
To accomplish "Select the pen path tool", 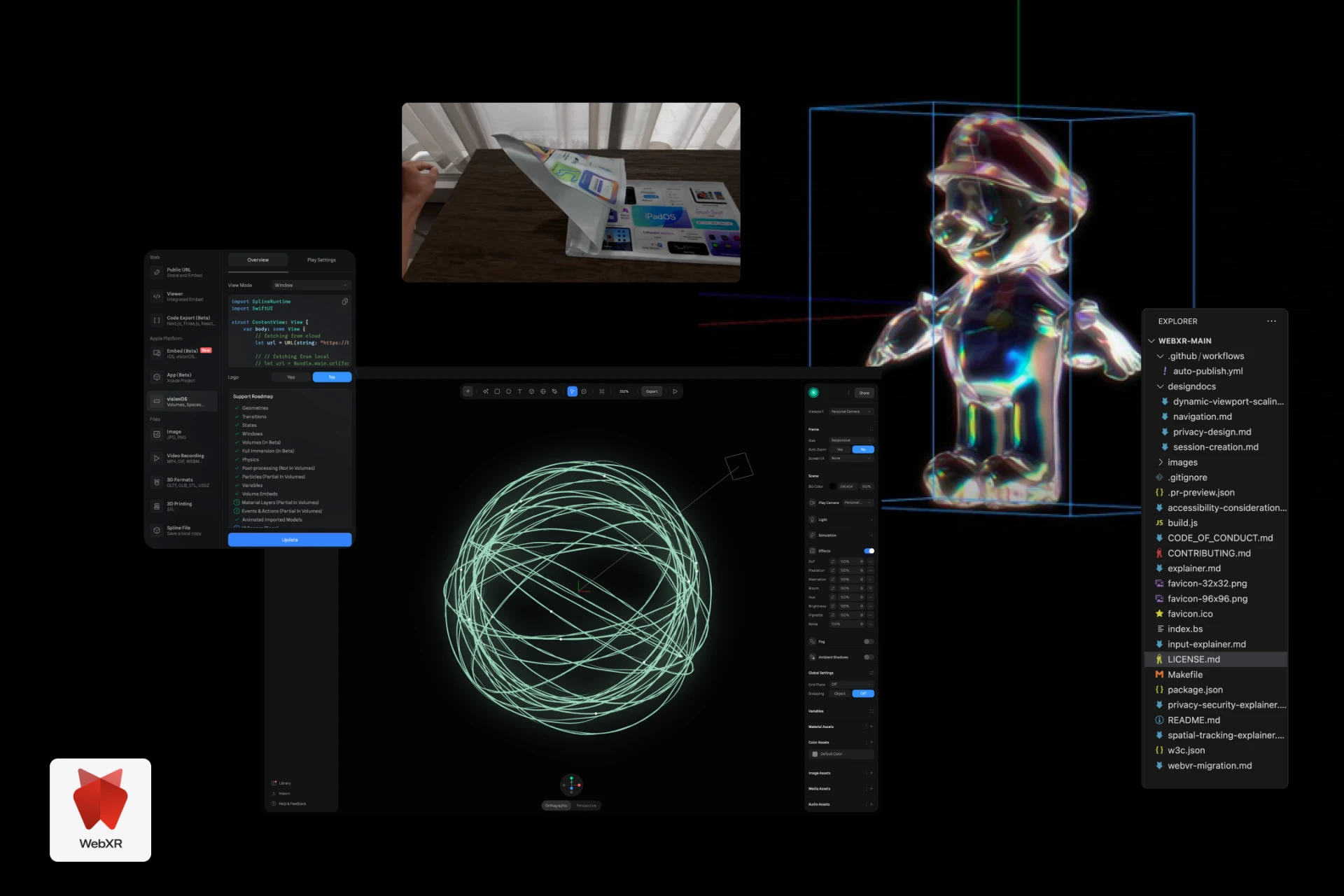I will [554, 391].
